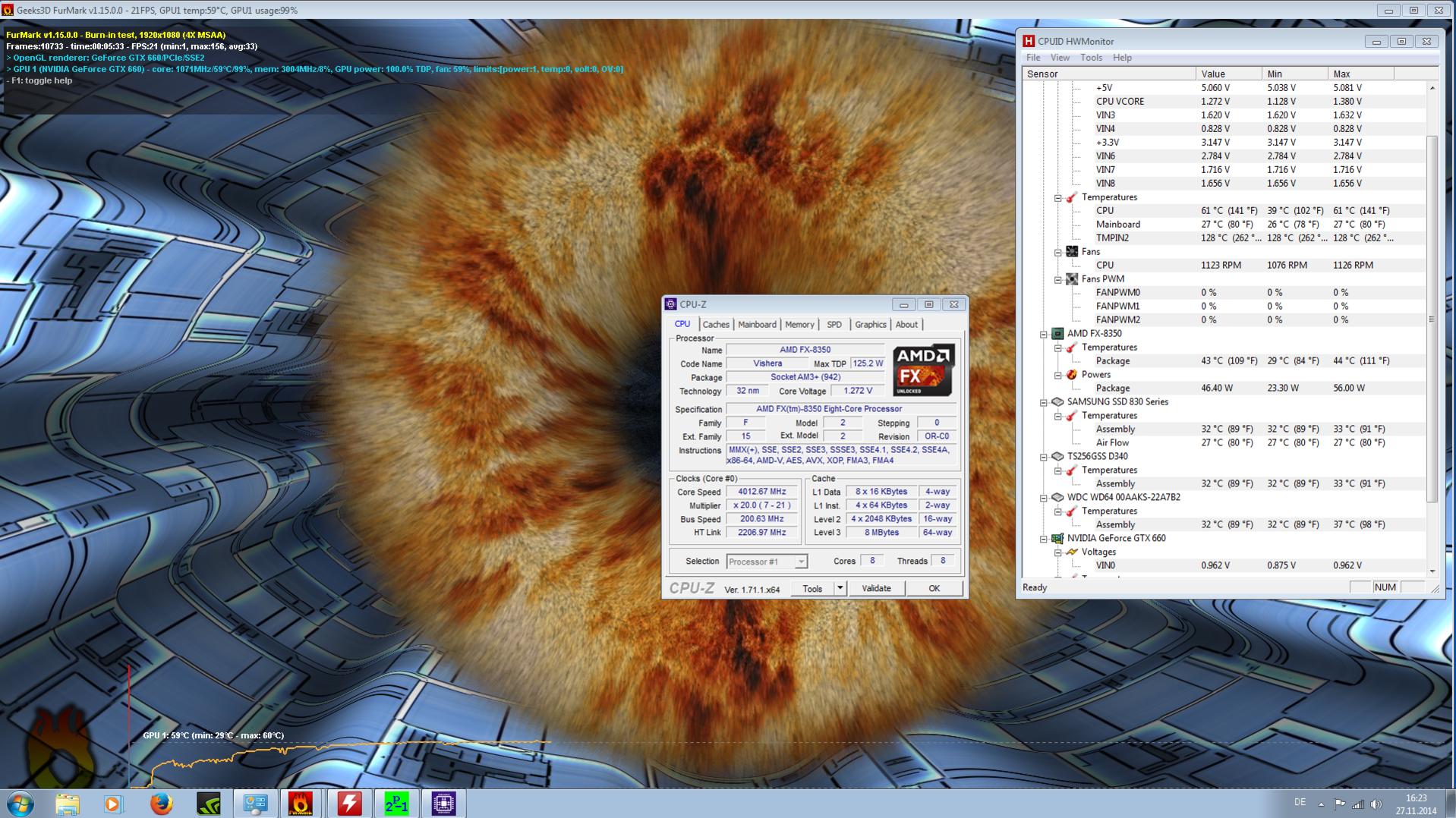Screen dimensions: 1456x818
Task: Switch to the SPD tab in CPU-Z
Action: pos(834,325)
